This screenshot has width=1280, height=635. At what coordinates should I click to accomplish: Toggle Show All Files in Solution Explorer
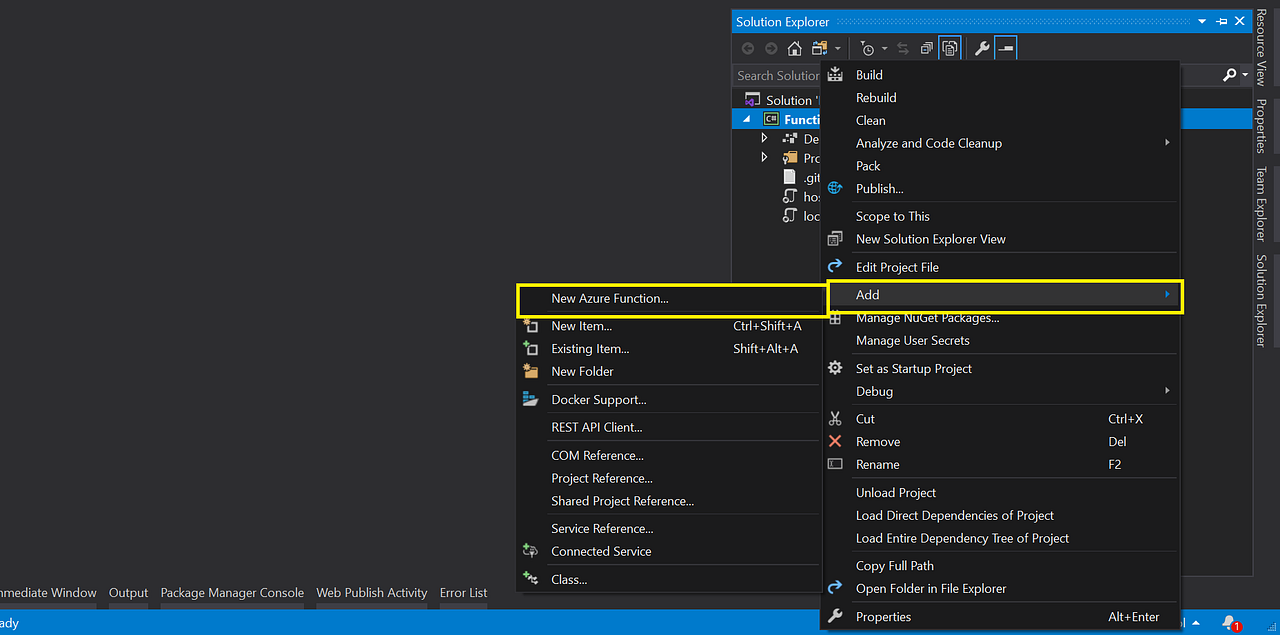[x=950, y=47]
